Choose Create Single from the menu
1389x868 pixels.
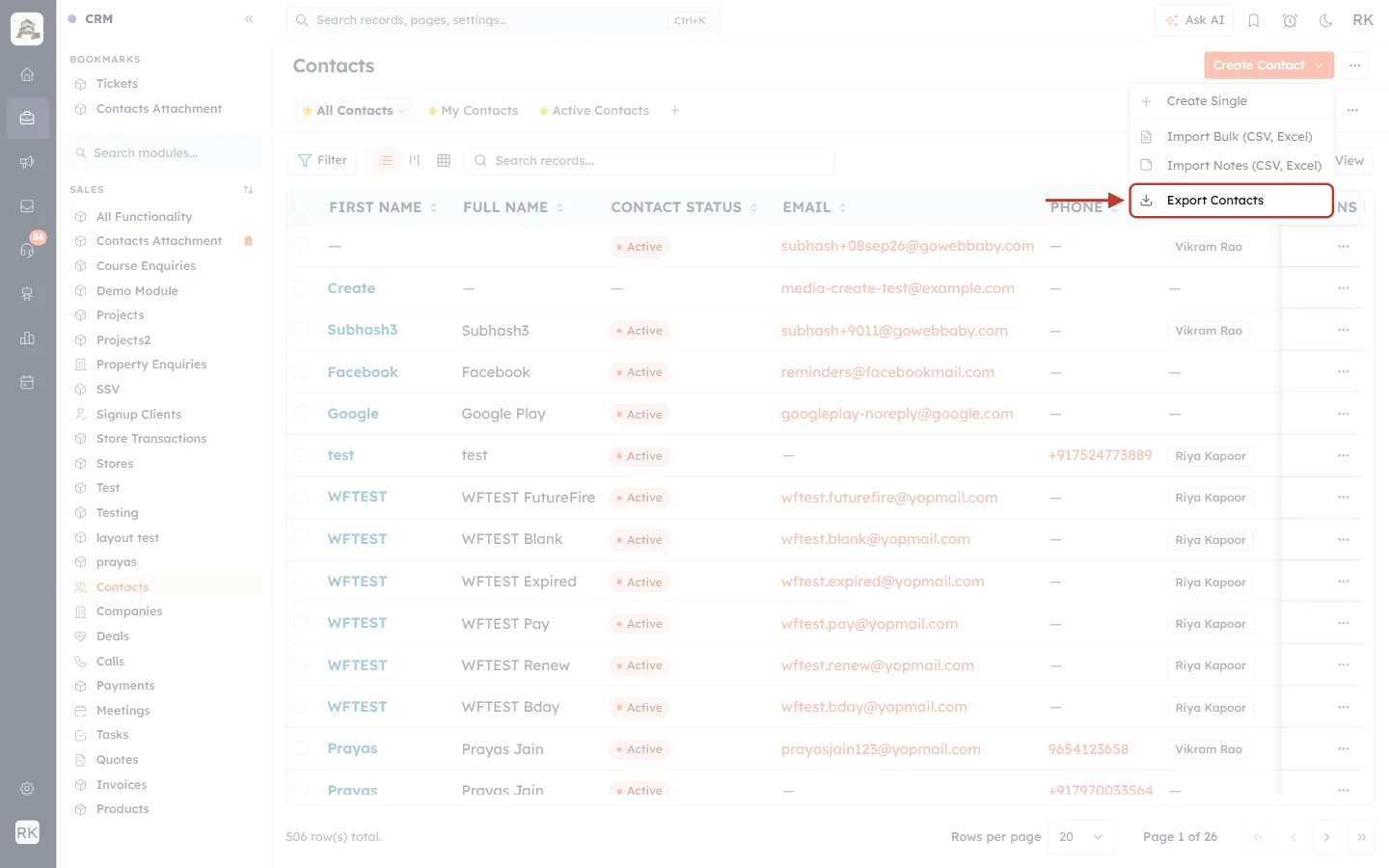pos(1231,101)
